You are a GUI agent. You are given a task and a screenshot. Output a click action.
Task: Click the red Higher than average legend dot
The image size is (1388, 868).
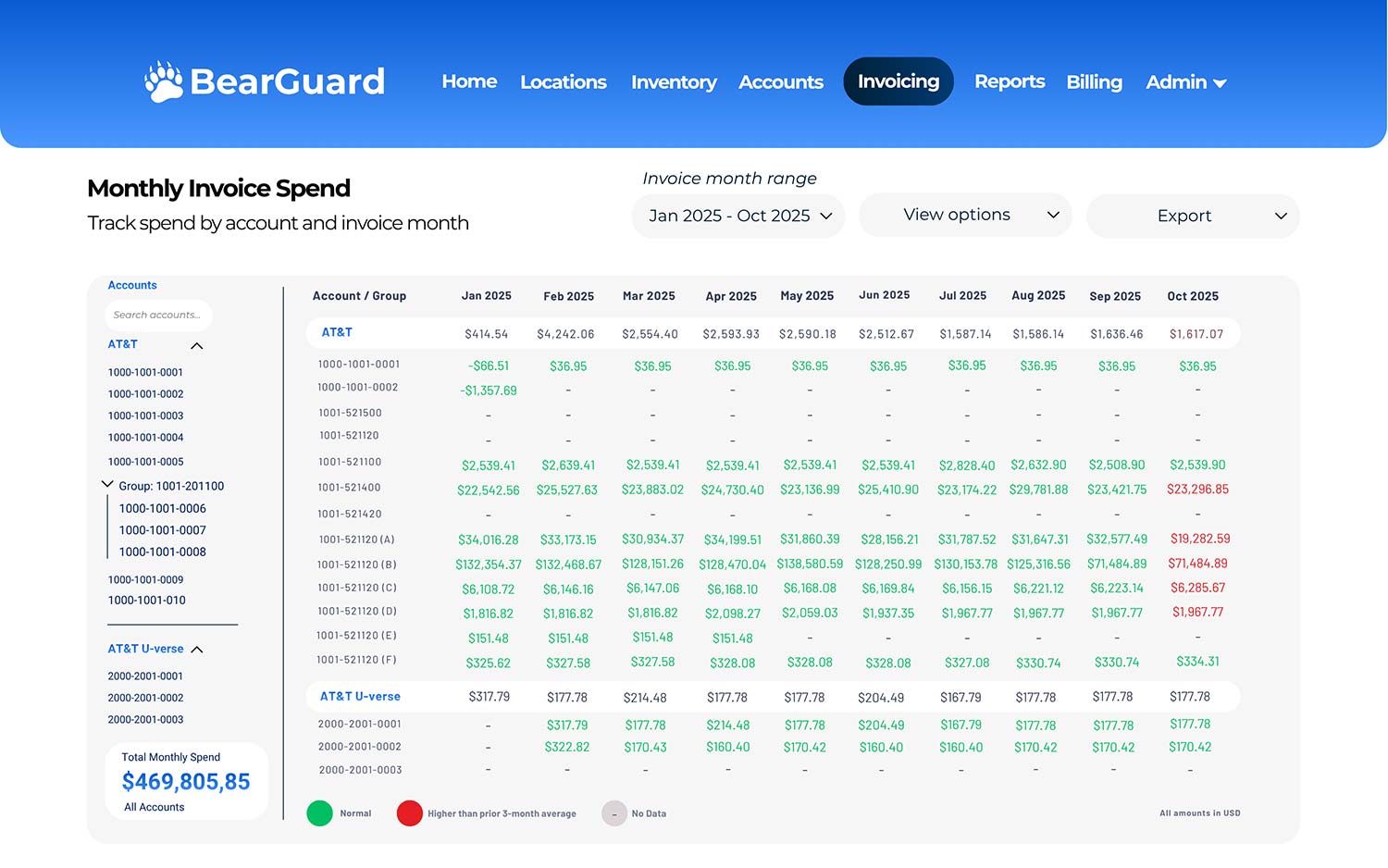coord(410,813)
